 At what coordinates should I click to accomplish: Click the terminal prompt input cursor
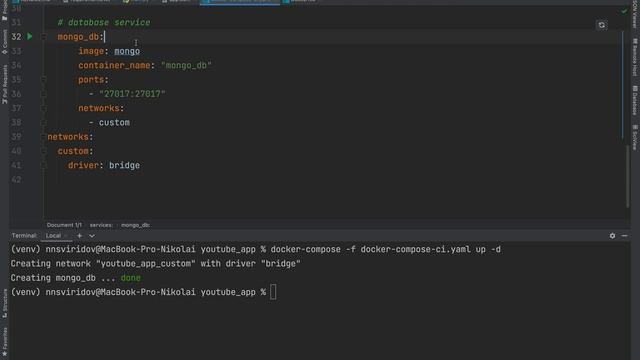pos(273,292)
